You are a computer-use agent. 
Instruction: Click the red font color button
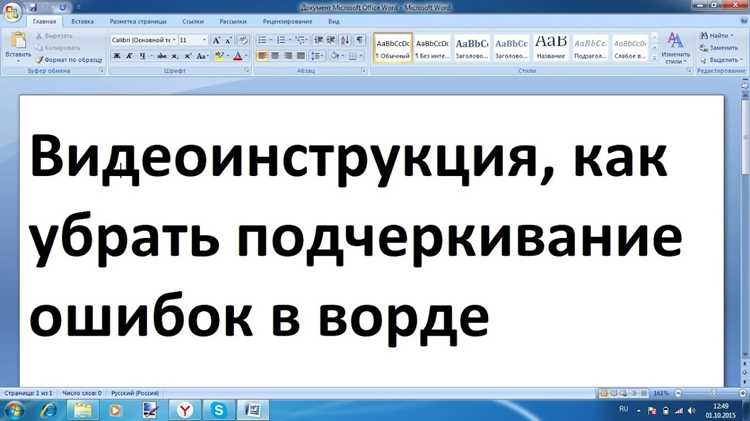[237, 56]
